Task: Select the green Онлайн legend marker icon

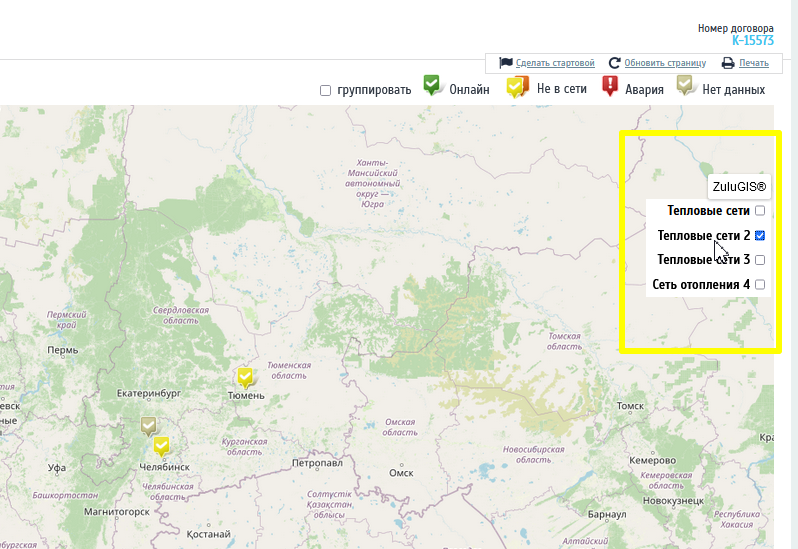Action: [432, 86]
